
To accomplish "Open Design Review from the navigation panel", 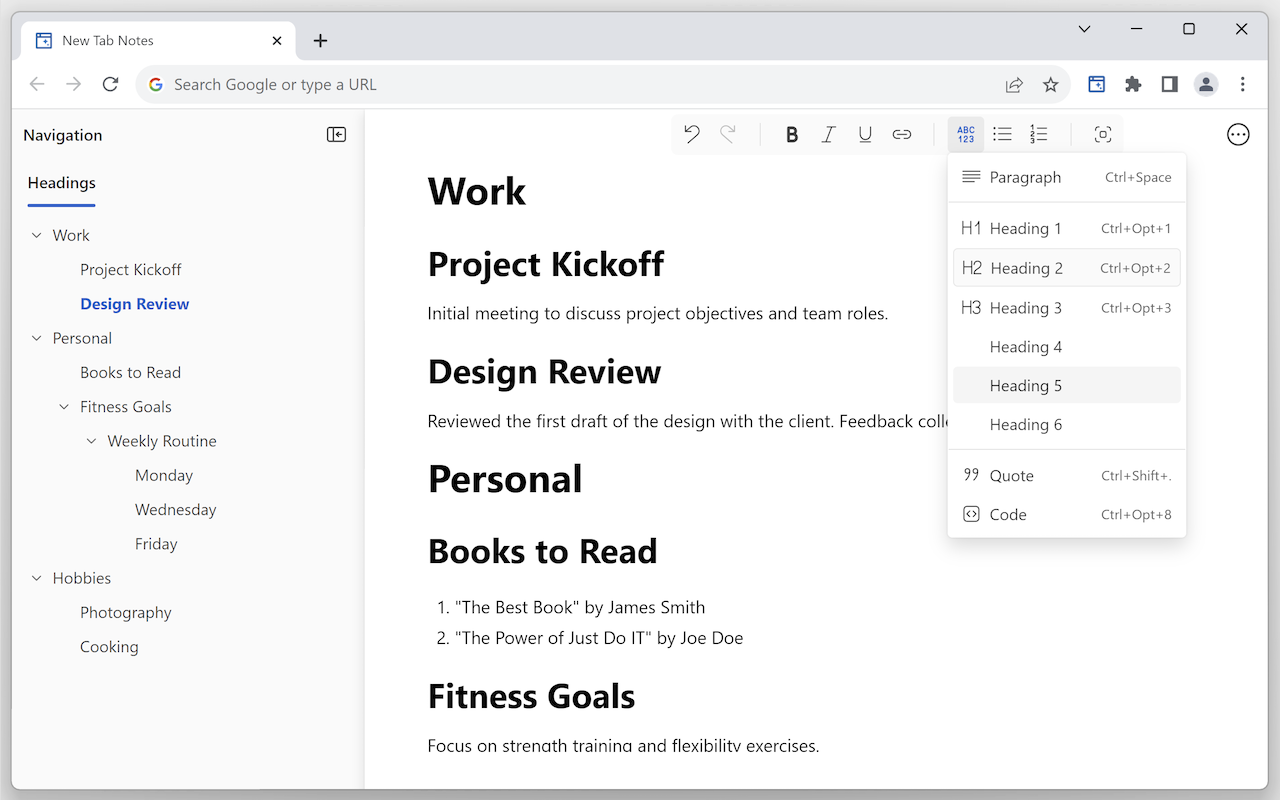I will (x=134, y=303).
